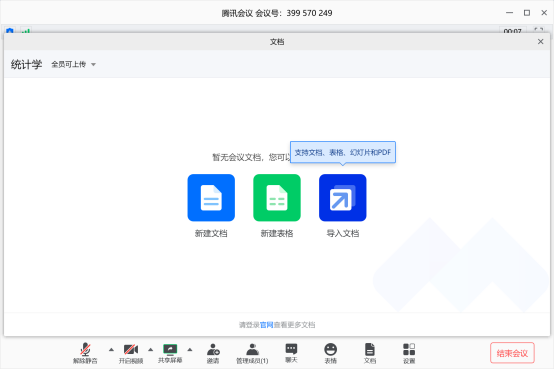Open 管理成员(1) member management
This screenshot has height=370, width=554.
pos(252,353)
